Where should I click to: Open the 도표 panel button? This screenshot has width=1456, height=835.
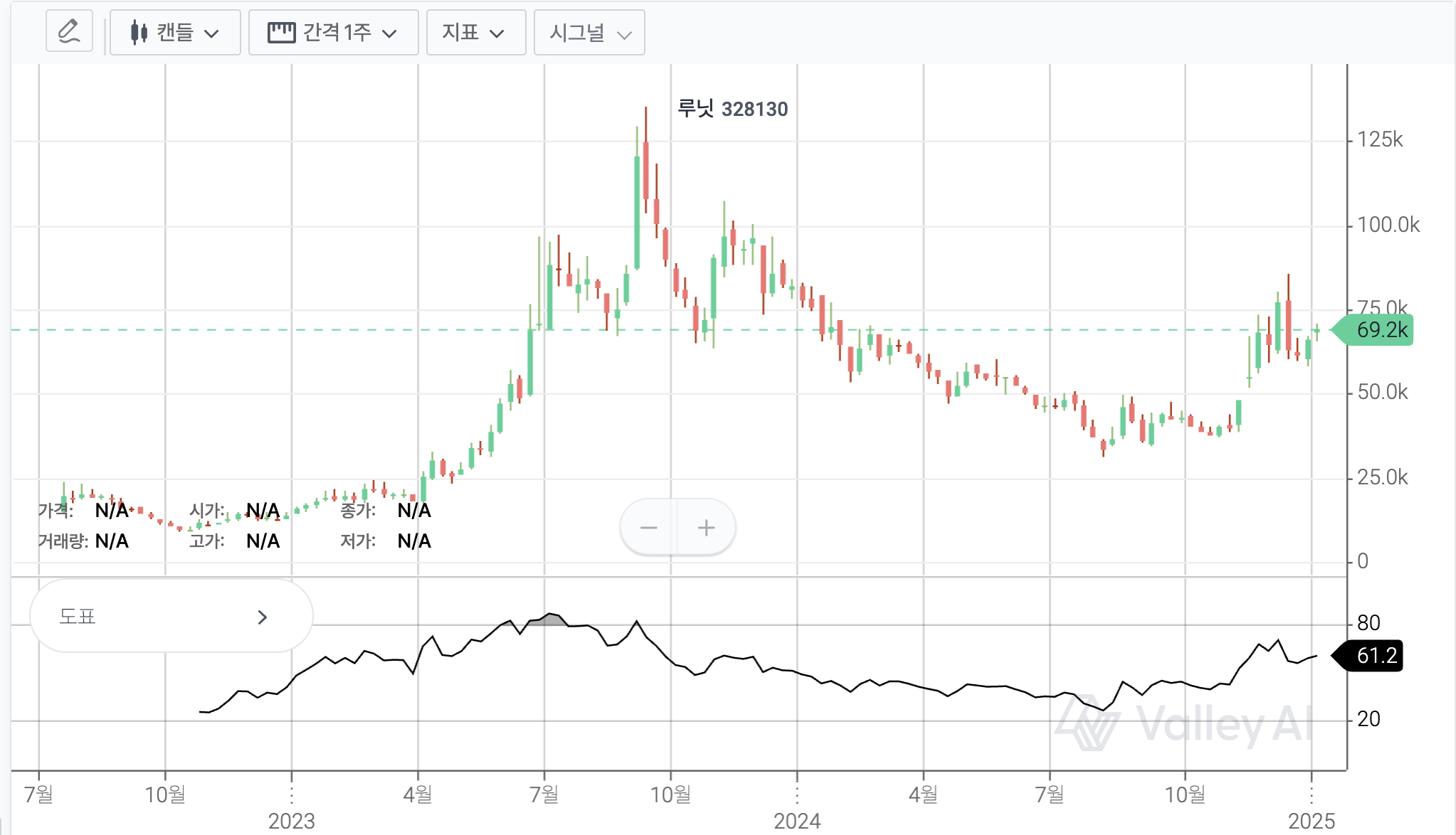click(171, 617)
